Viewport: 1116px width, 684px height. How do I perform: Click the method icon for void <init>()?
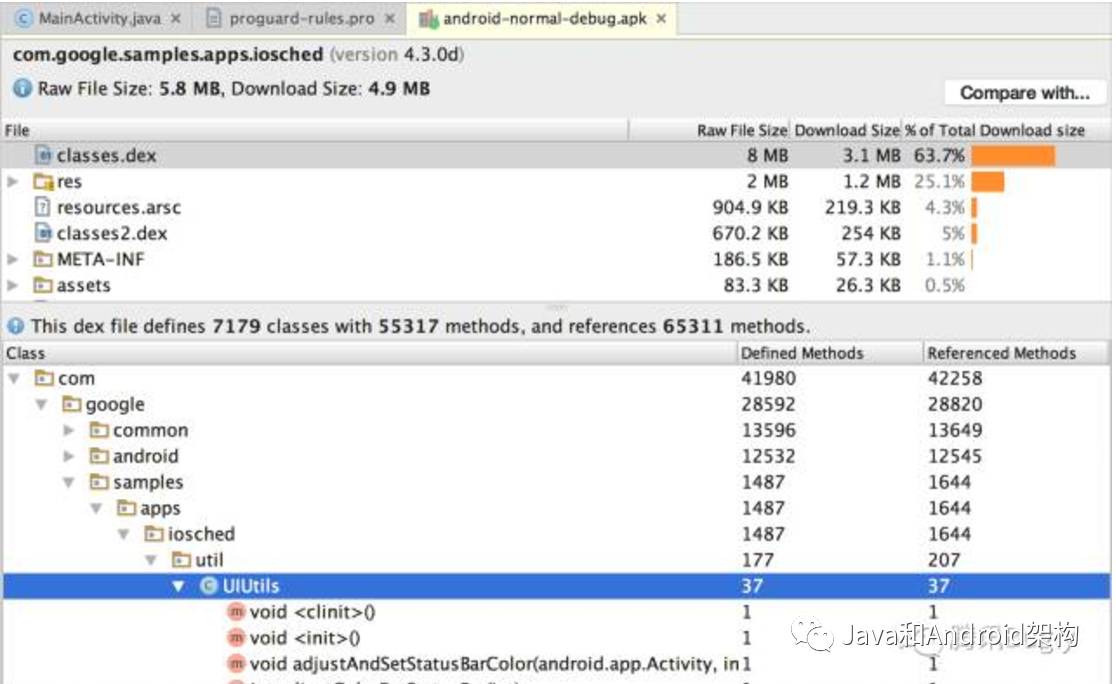tap(236, 638)
